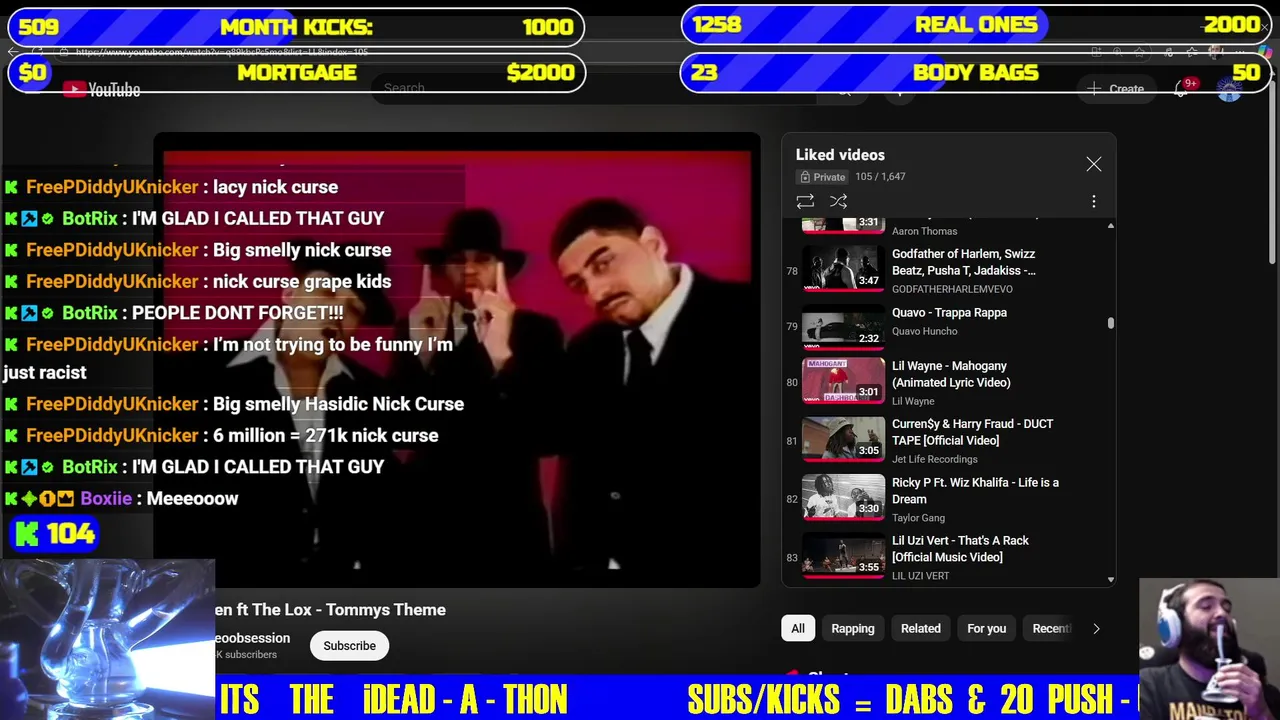Open the Create button

tap(1116, 89)
